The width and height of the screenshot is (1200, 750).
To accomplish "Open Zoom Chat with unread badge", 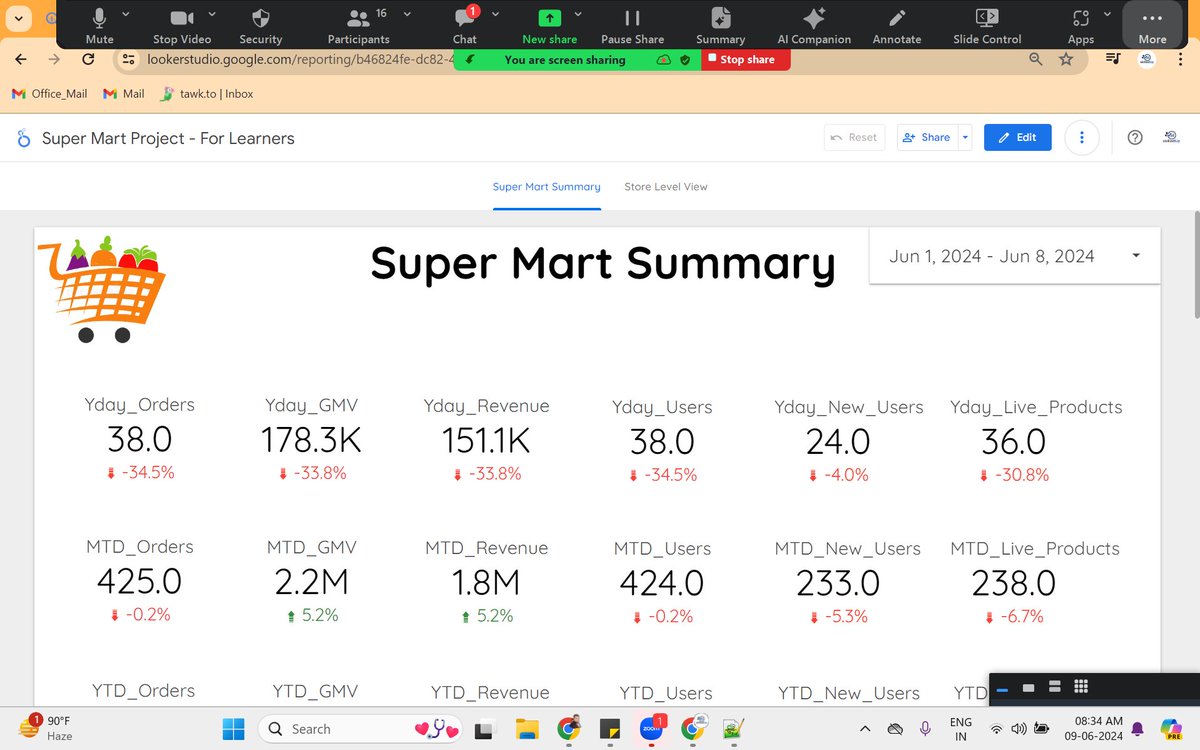I will click(465, 24).
